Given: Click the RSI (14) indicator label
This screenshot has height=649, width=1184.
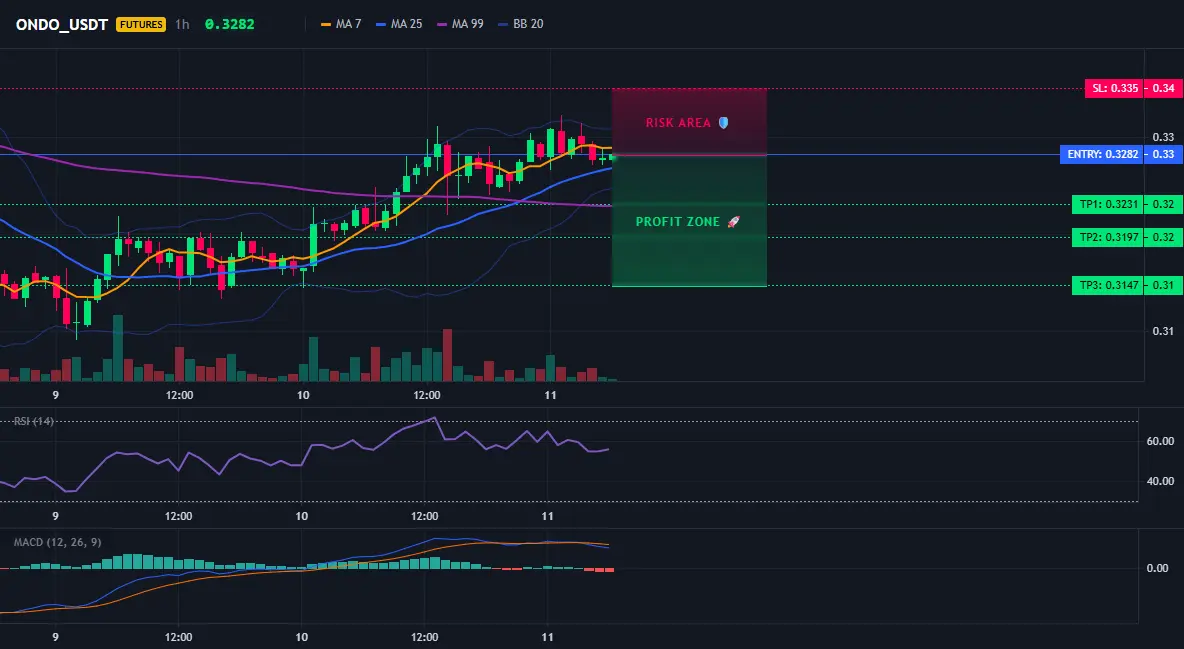Looking at the screenshot, I should coord(34,421).
